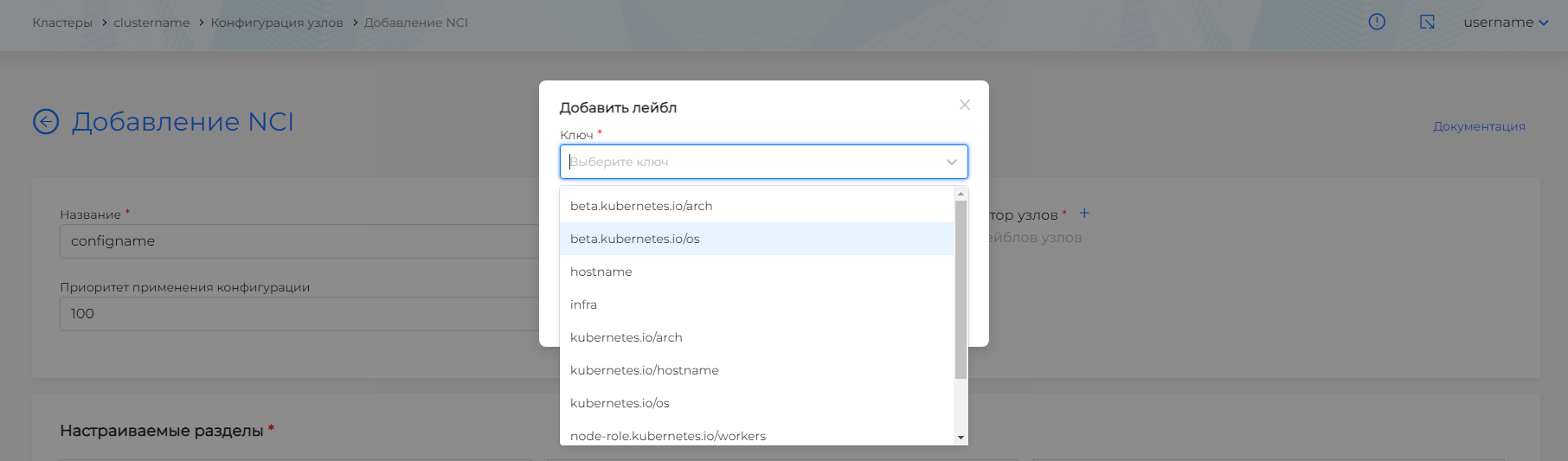This screenshot has height=461, width=1568.
Task: Click the info circle icon in header
Action: 1377,22
